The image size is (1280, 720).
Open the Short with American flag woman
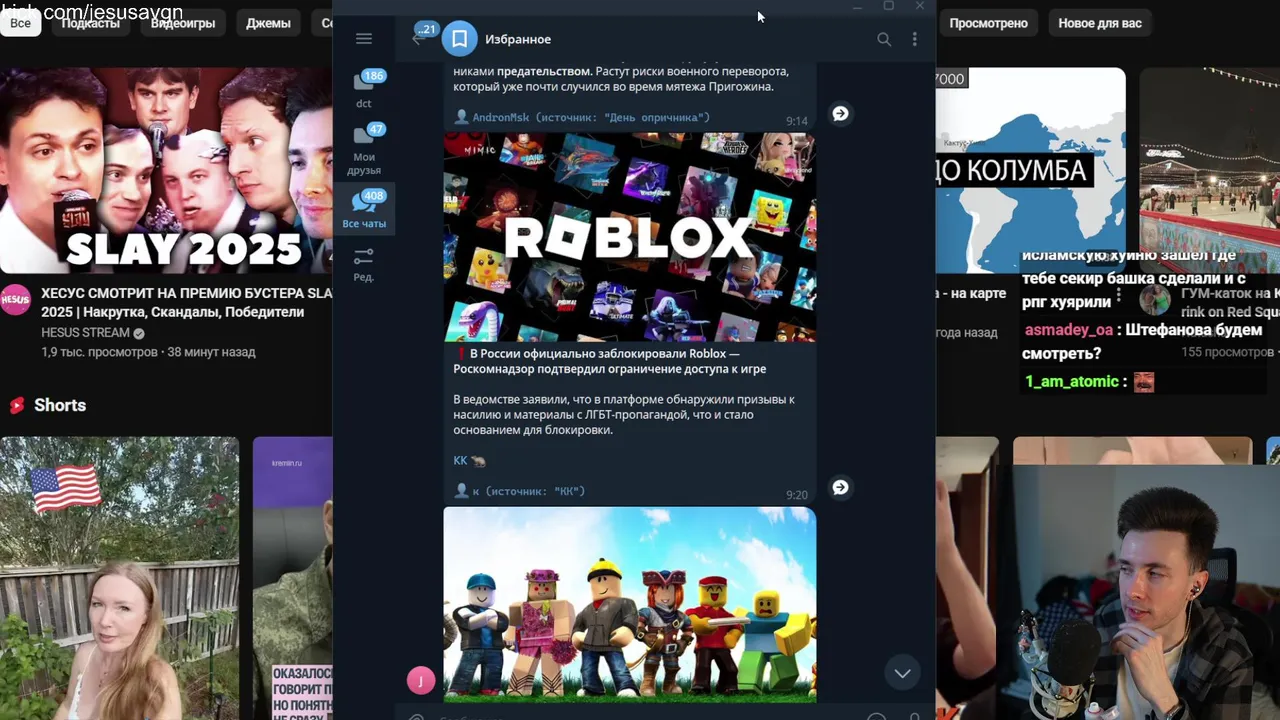120,578
